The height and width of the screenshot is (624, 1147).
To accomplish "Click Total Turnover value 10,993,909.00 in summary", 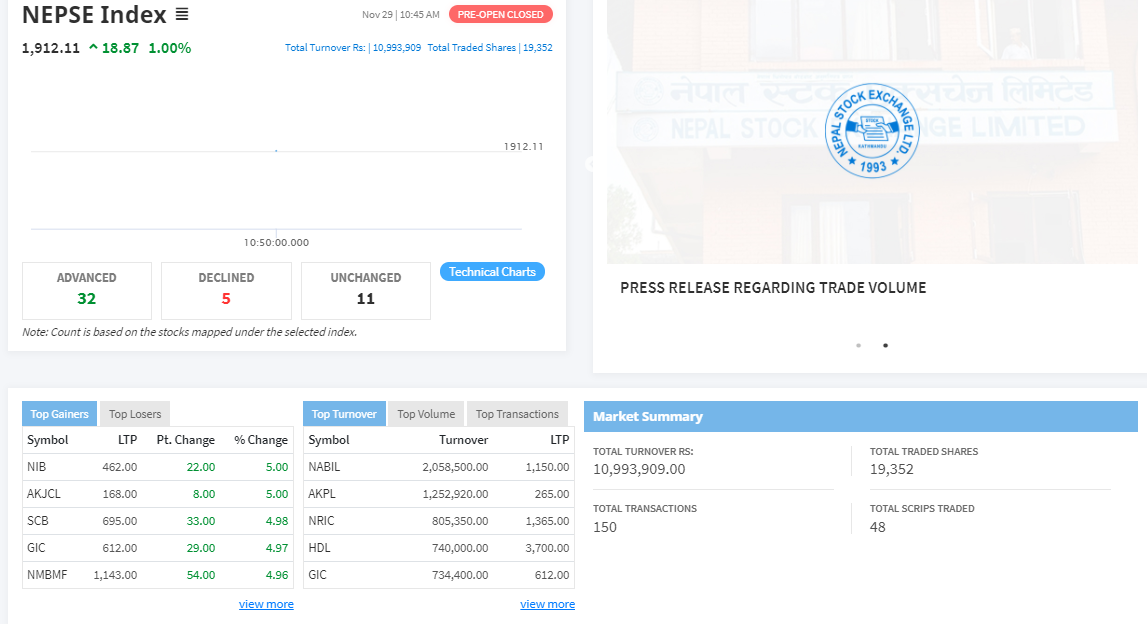I will coord(639,470).
